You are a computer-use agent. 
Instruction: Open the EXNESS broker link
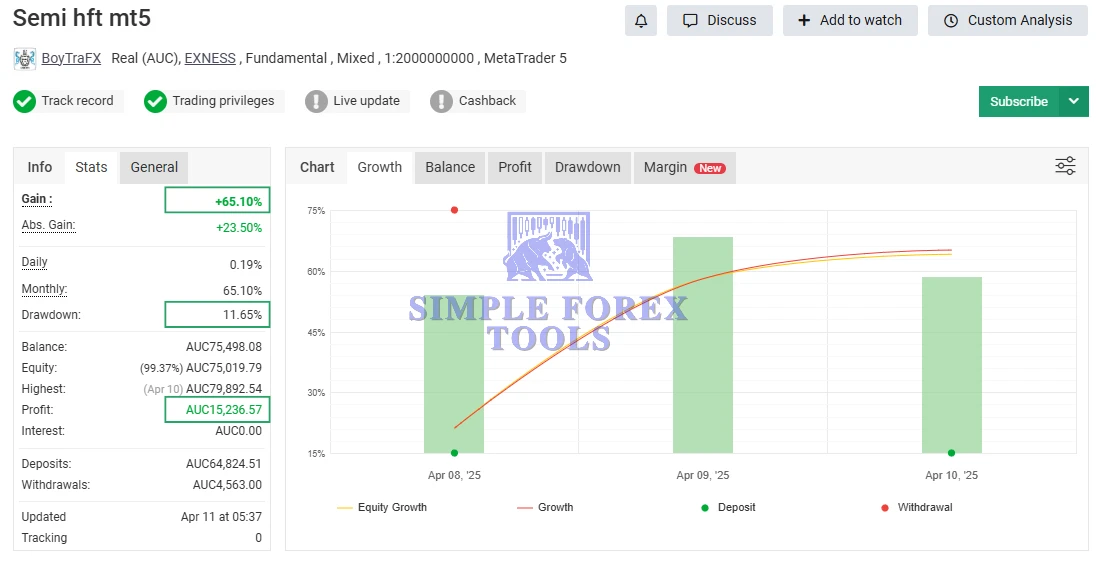click(x=210, y=58)
